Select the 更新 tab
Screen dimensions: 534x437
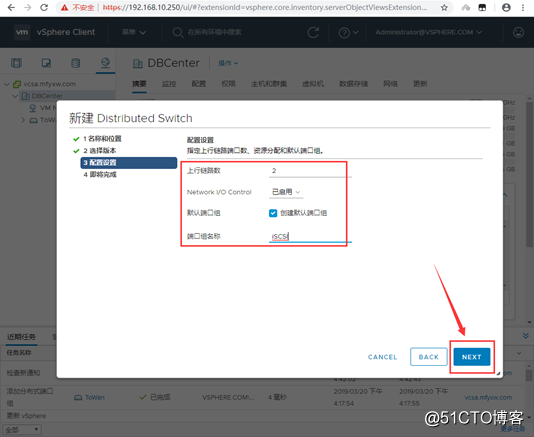pyautogui.click(x=420, y=84)
